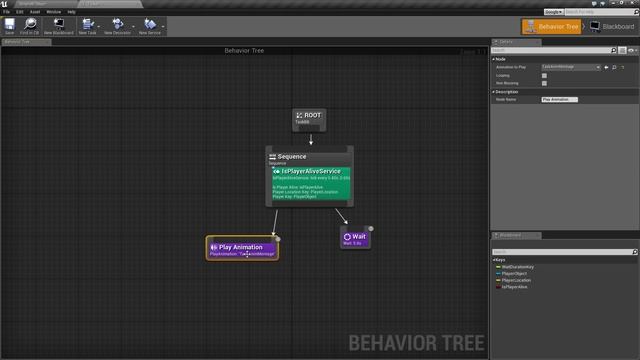Toggle the Looping checkbox
640x360 pixels.
(544, 76)
